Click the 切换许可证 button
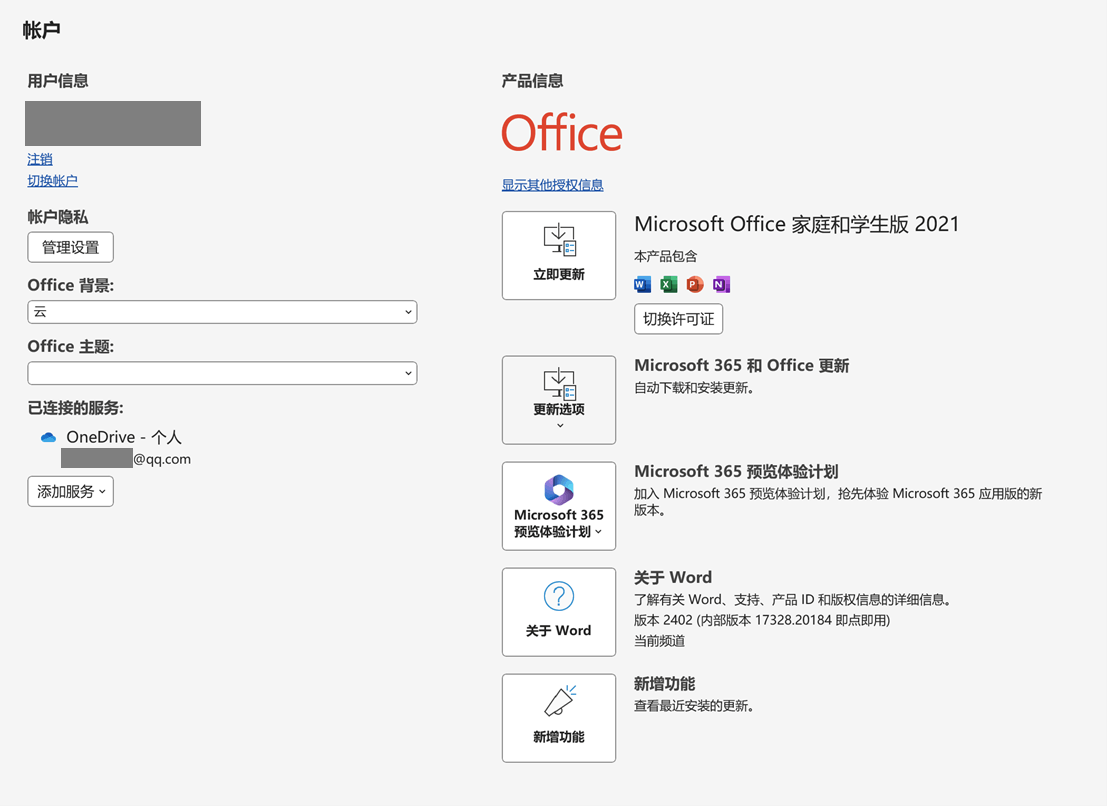1107x806 pixels. 678,319
